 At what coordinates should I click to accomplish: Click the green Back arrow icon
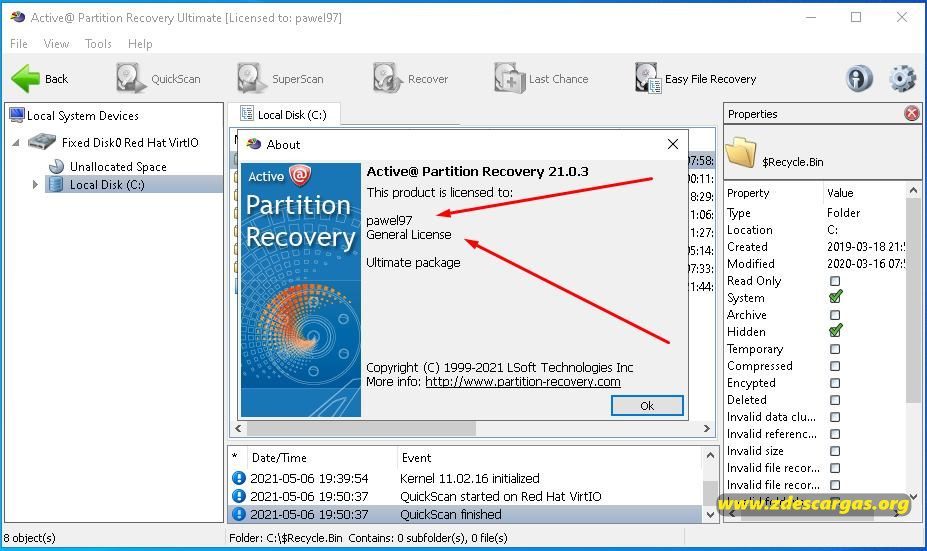click(x=25, y=79)
